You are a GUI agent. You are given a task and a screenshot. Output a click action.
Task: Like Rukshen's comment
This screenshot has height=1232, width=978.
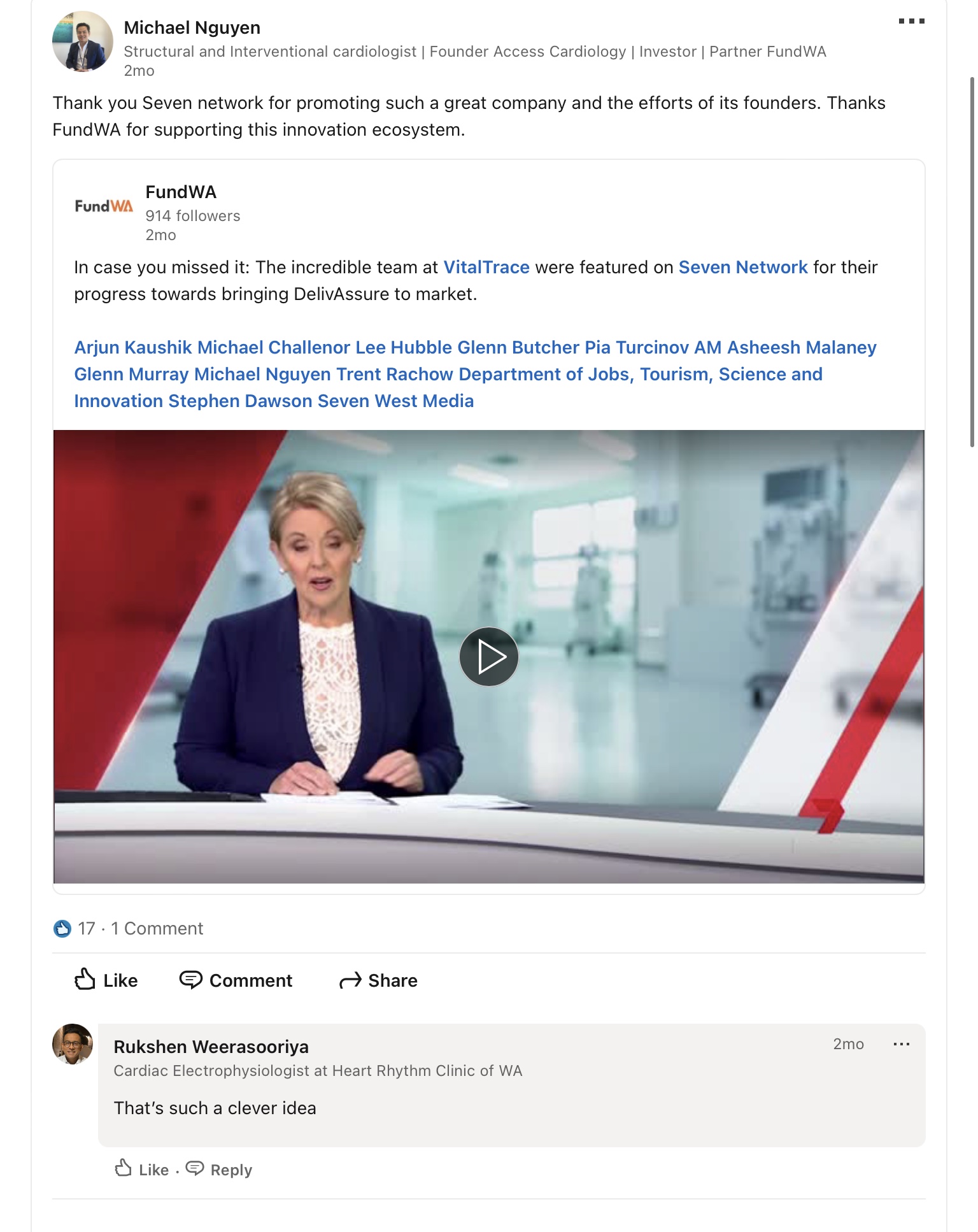(142, 1170)
